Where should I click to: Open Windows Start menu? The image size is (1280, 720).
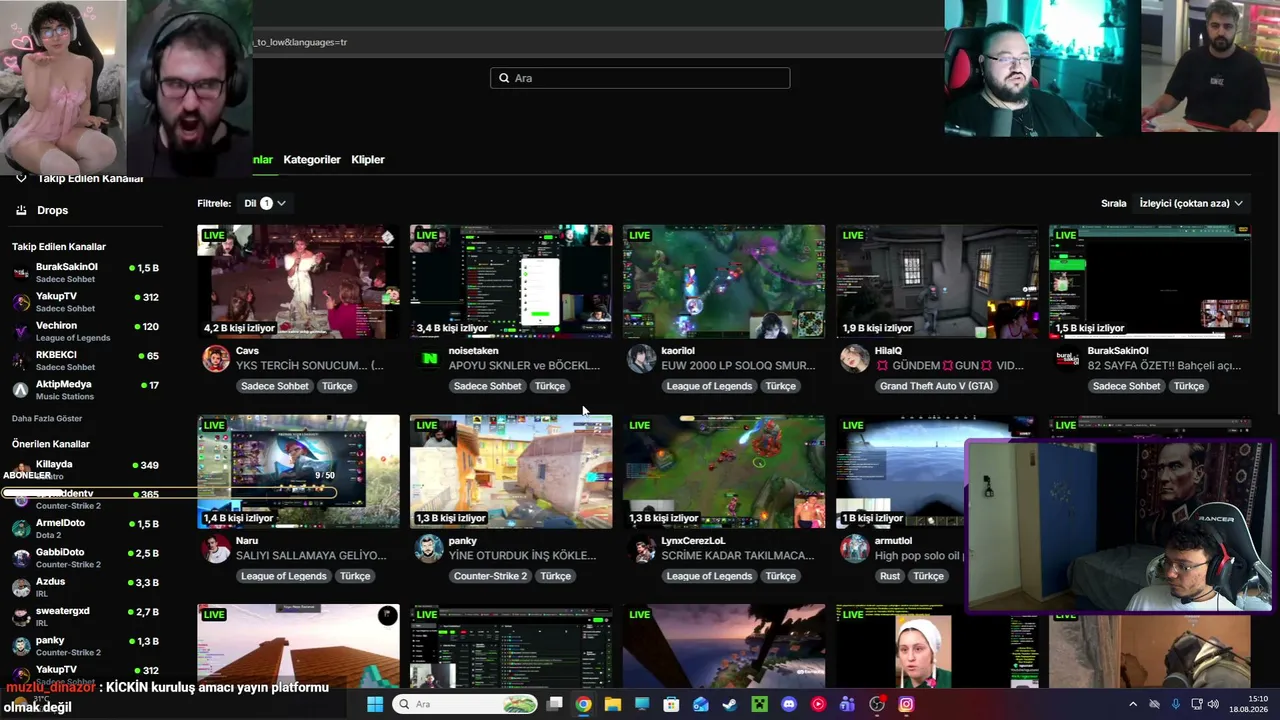tap(375, 704)
